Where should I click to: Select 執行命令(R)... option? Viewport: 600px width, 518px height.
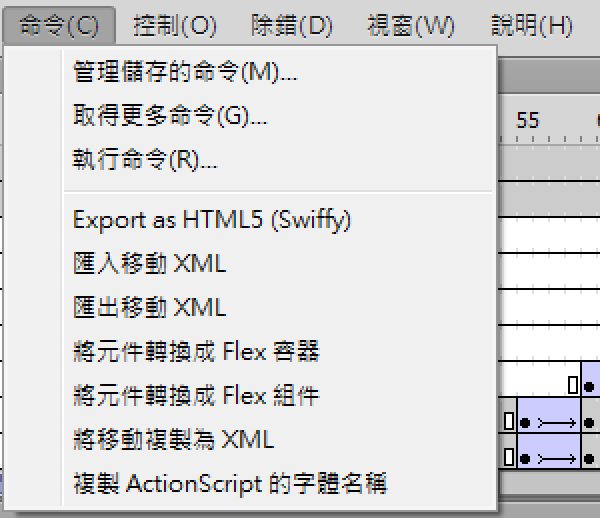click(277, 159)
